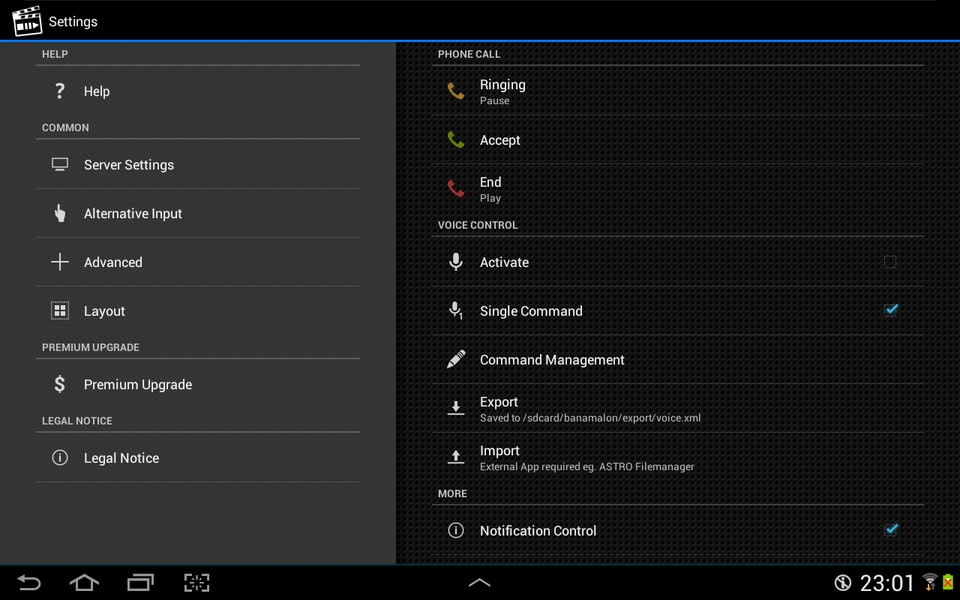Click the upload arrow Import icon
The height and width of the screenshot is (600, 960).
[x=456, y=457]
